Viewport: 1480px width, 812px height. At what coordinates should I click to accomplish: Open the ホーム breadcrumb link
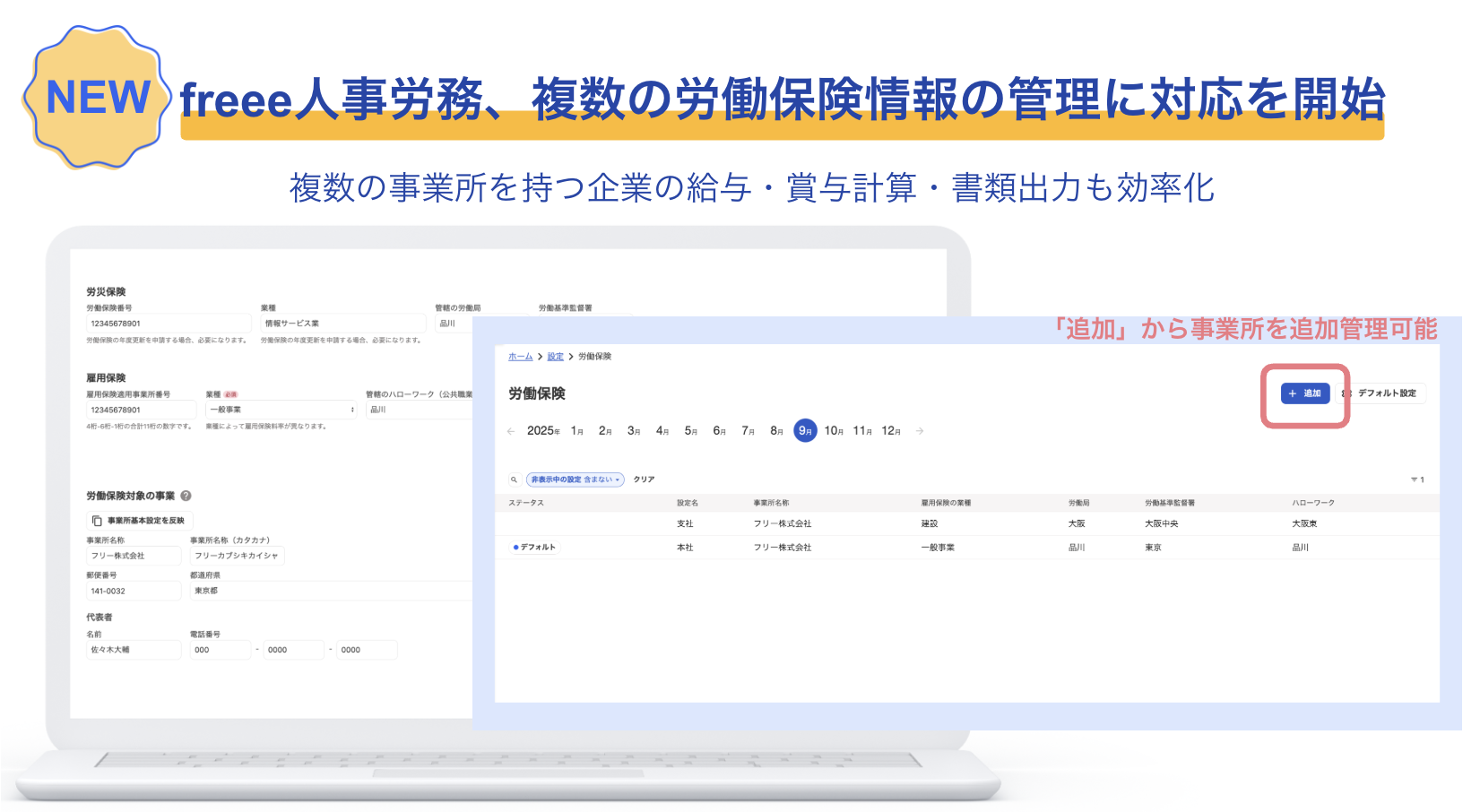pyautogui.click(x=520, y=356)
